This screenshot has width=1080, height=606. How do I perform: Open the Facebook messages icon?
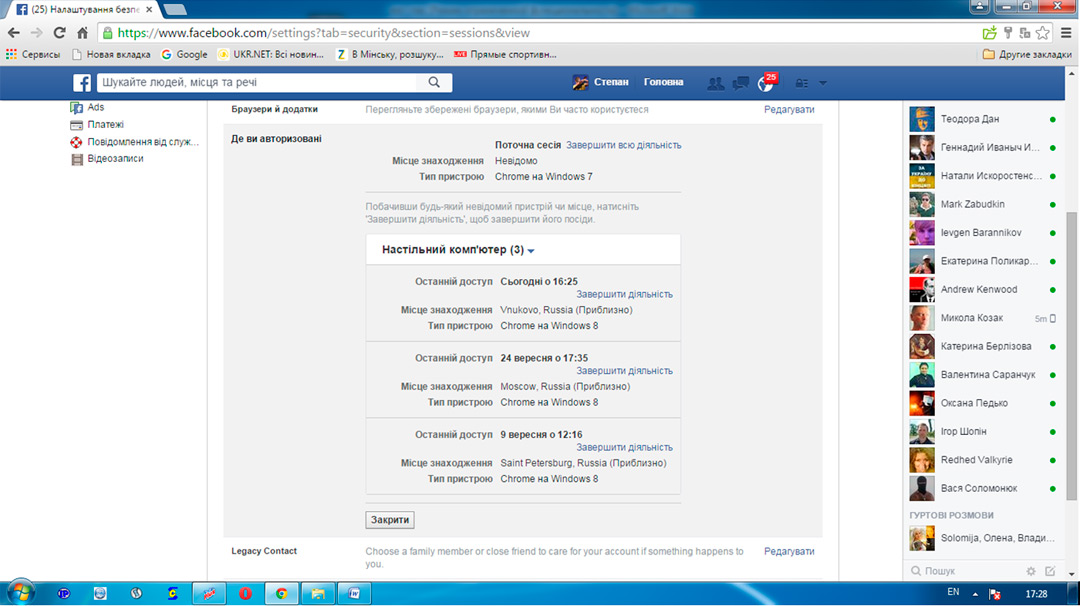tap(741, 83)
